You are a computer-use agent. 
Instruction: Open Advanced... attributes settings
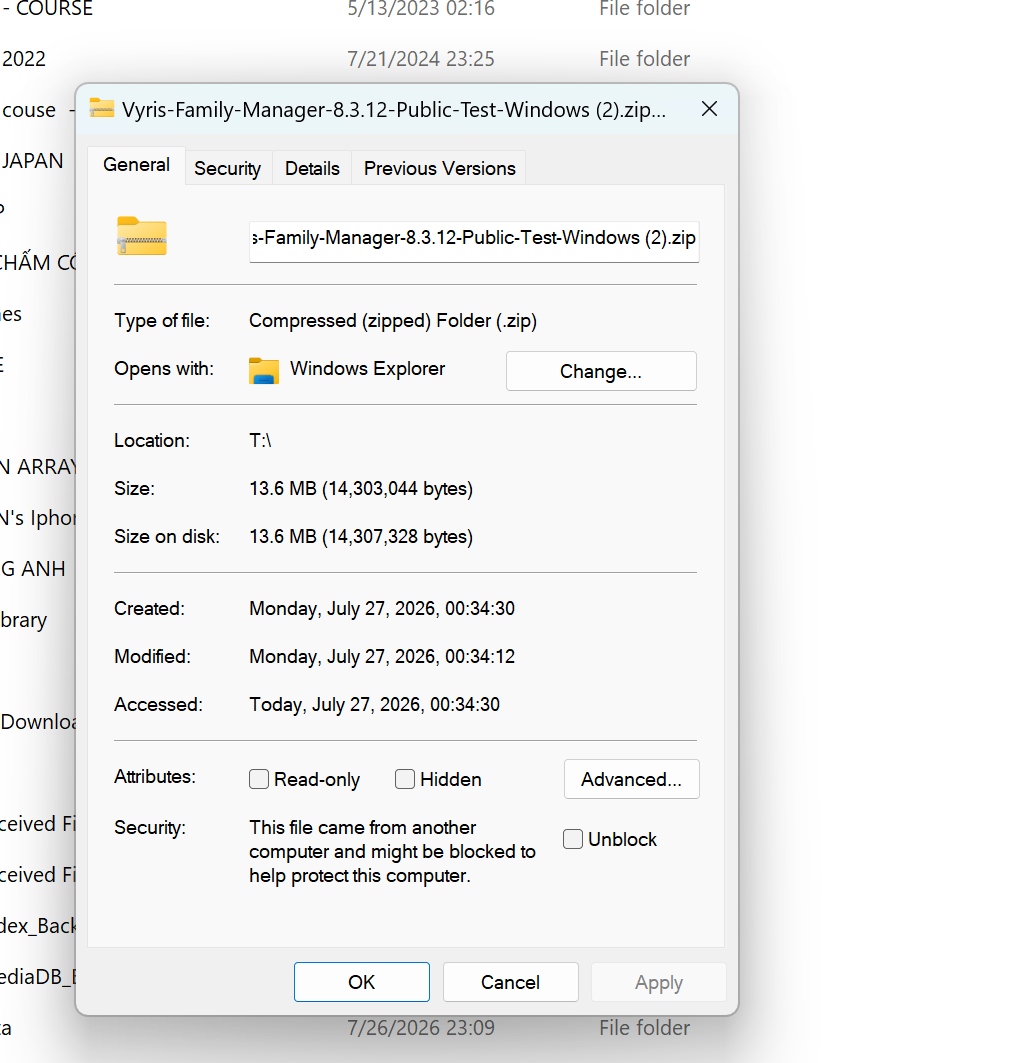(632, 779)
